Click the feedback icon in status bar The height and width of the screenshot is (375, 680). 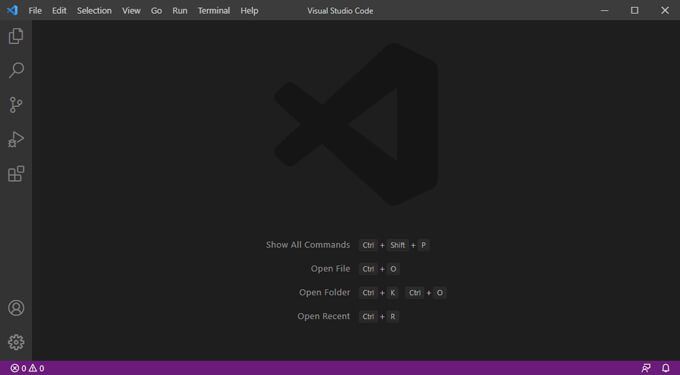click(646, 368)
